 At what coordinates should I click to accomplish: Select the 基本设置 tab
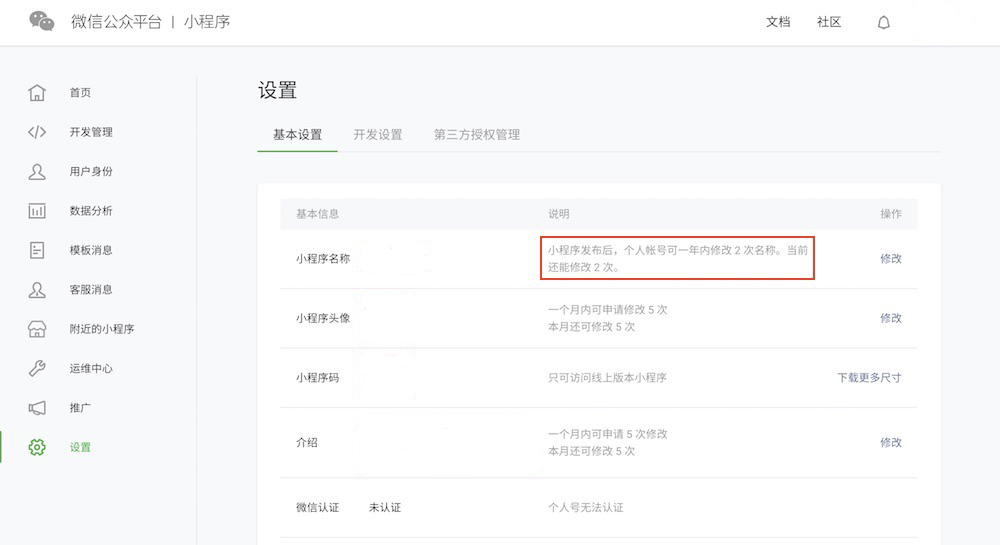pyautogui.click(x=297, y=135)
